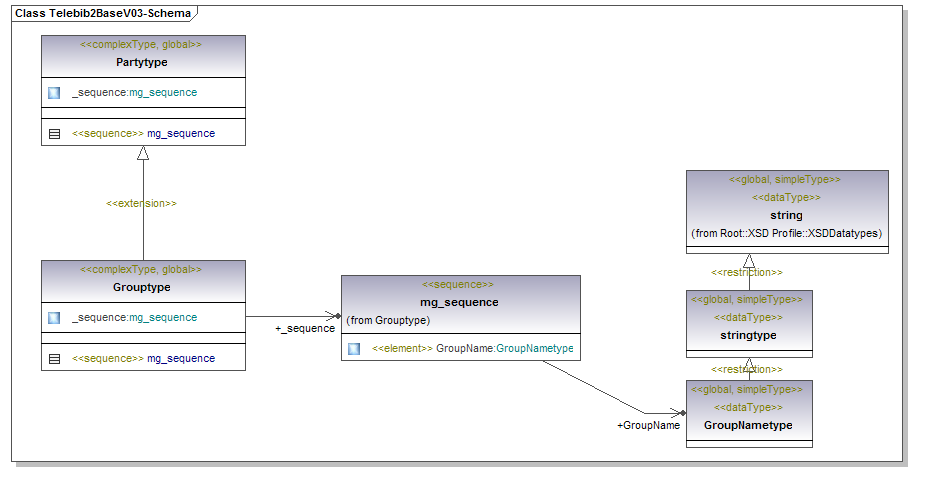Choose the GroupNametype class box
The height and width of the screenshot is (482, 929).
(749, 425)
